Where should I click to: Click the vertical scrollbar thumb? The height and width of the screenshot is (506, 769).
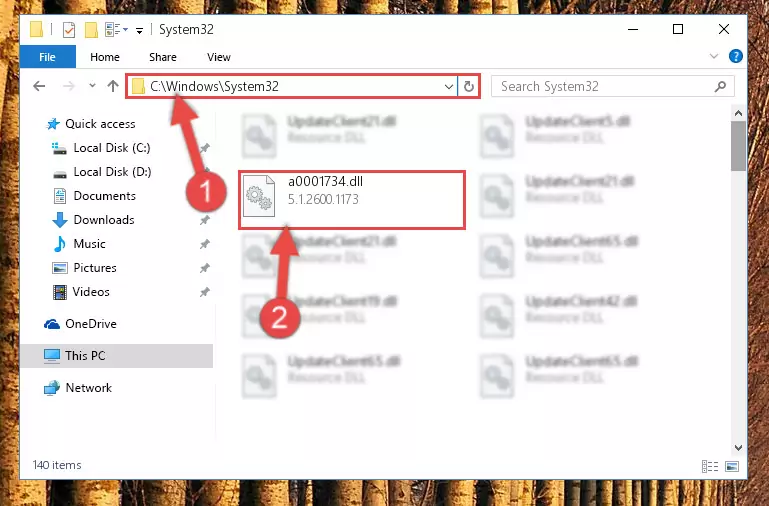tap(738, 146)
